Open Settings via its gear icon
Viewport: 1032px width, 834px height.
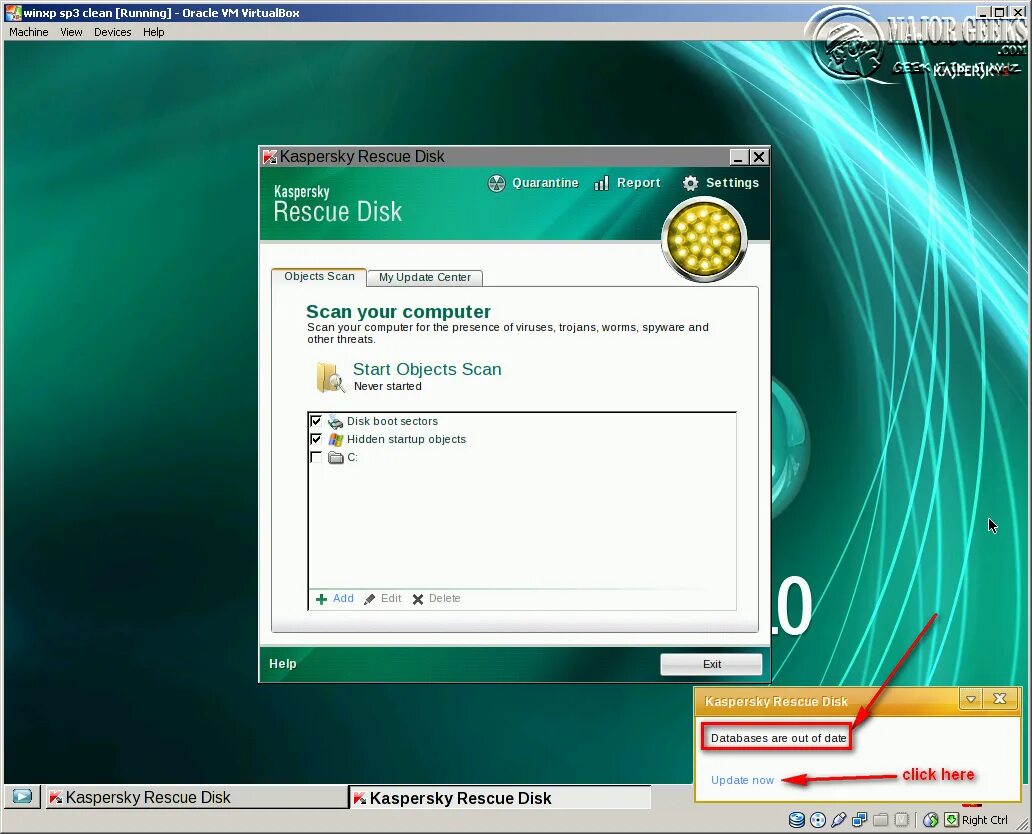pos(690,183)
